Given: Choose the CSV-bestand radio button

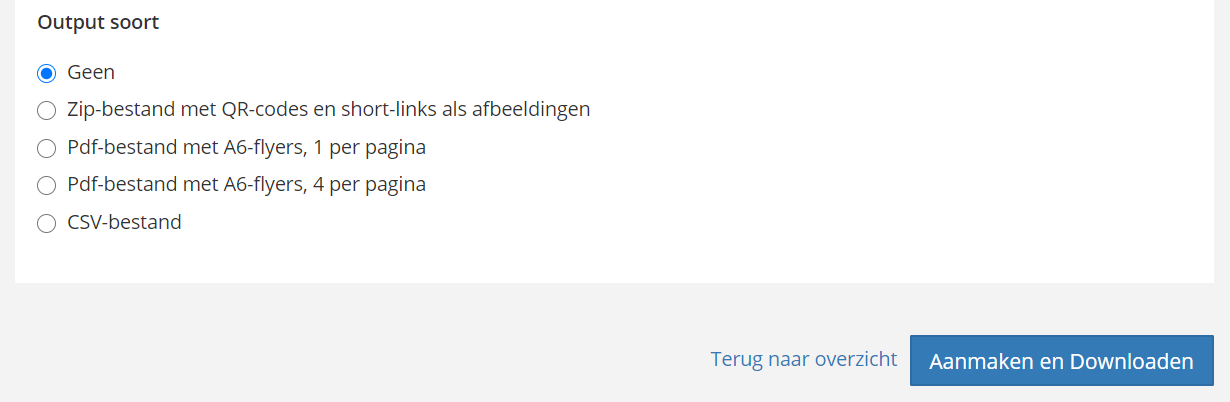Looking at the screenshot, I should [46, 223].
